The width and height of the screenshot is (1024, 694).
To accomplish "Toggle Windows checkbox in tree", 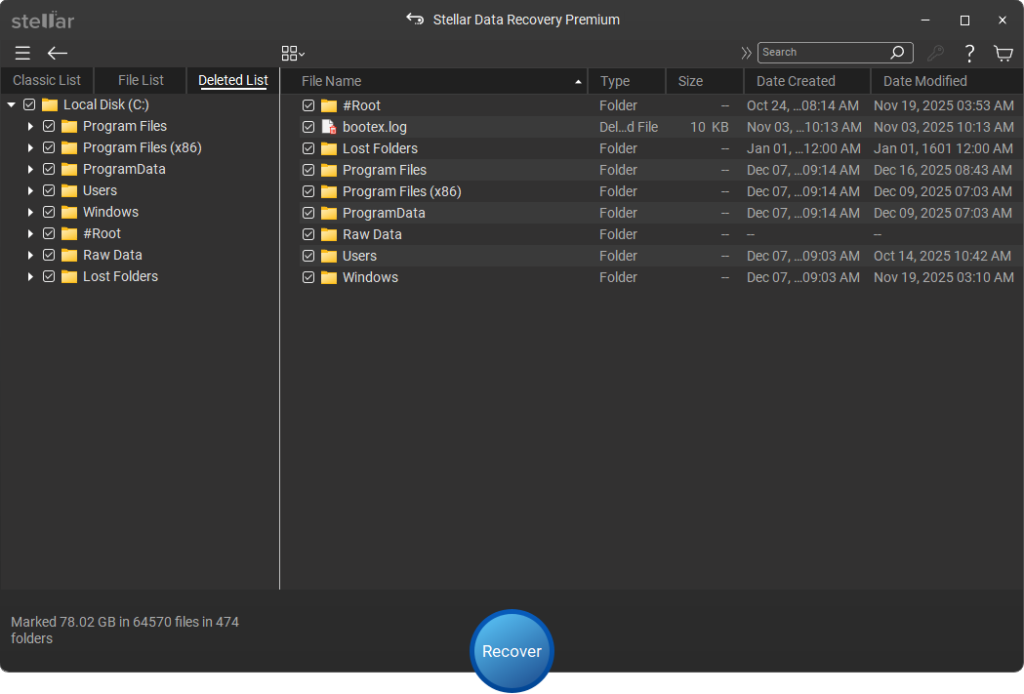I will [x=49, y=212].
